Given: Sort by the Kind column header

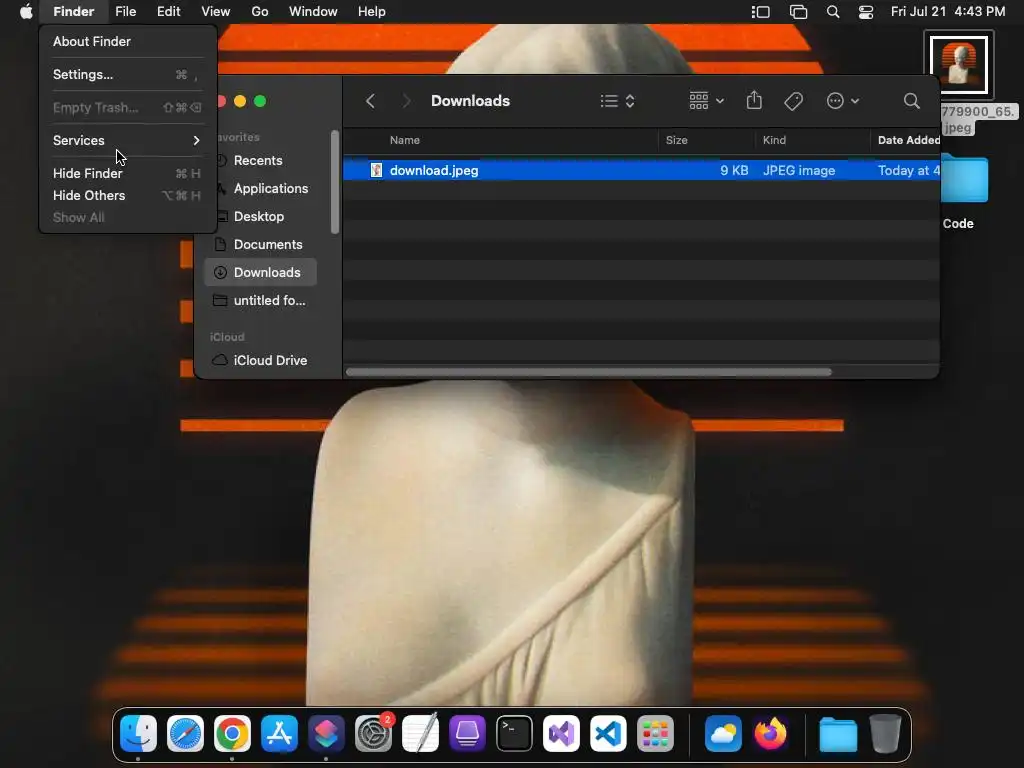Looking at the screenshot, I should pyautogui.click(x=775, y=140).
